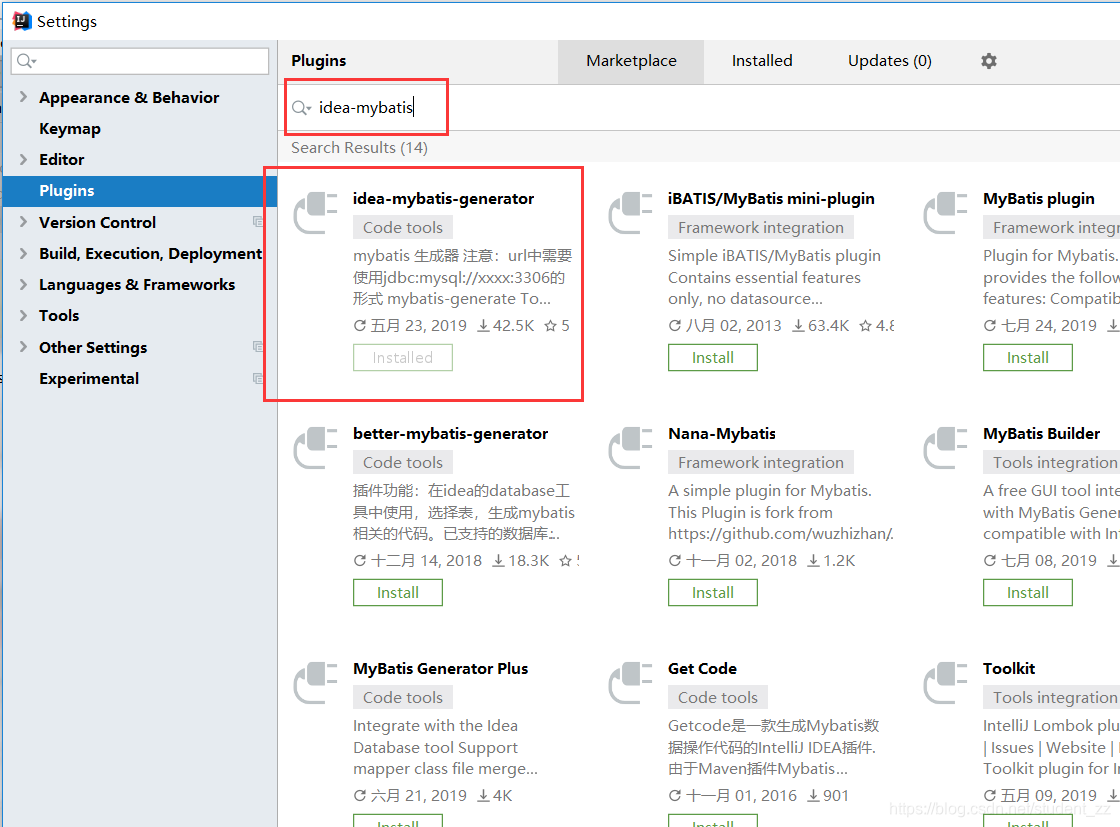Click Framework integration tag of Nana-Mybatis
Image resolution: width=1120 pixels, height=827 pixels.
click(761, 463)
